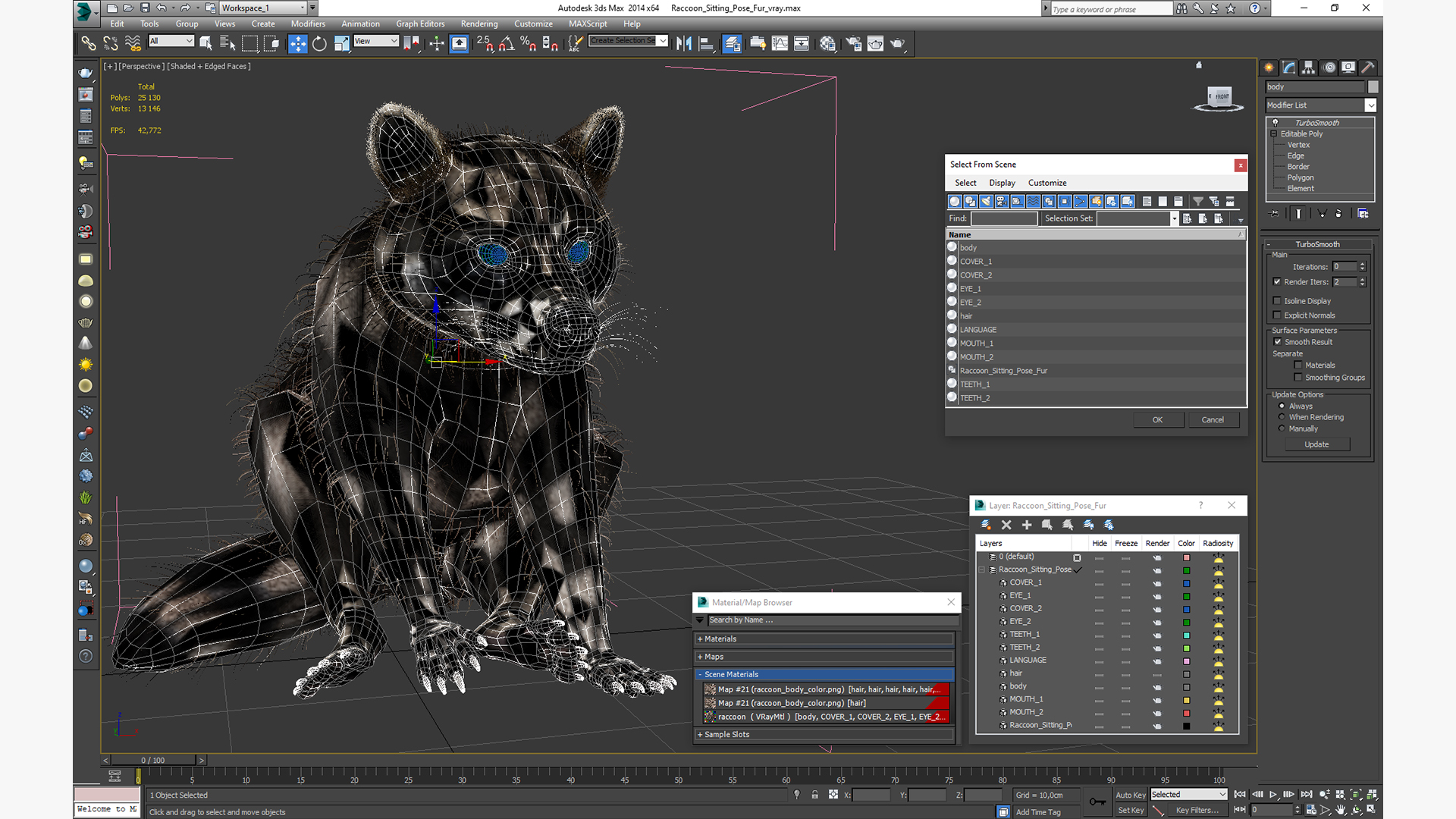Click the body object color swatch in Modify panel

pyautogui.click(x=1373, y=86)
